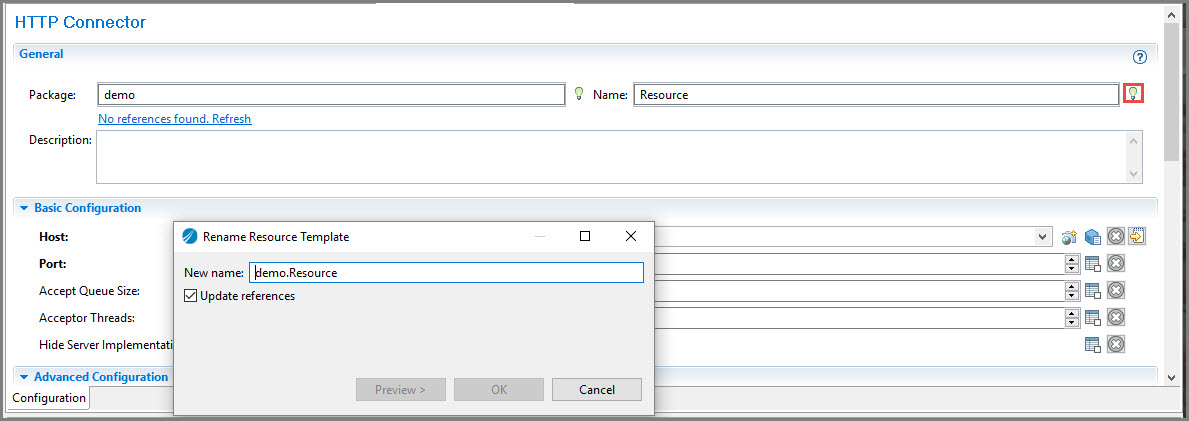The image size is (1189, 421).
Task: Click the Port label
Action: [x=53, y=264]
